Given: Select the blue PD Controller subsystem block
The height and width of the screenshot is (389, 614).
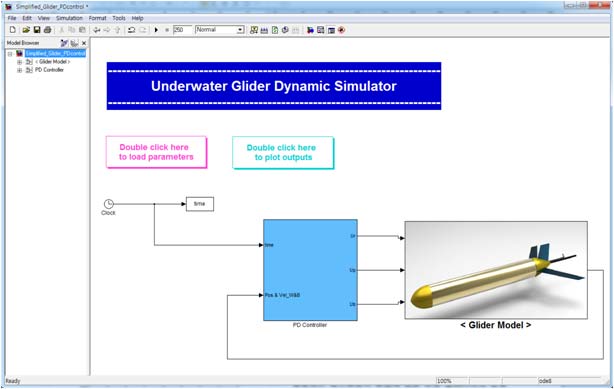Looking at the screenshot, I should [x=310, y=270].
